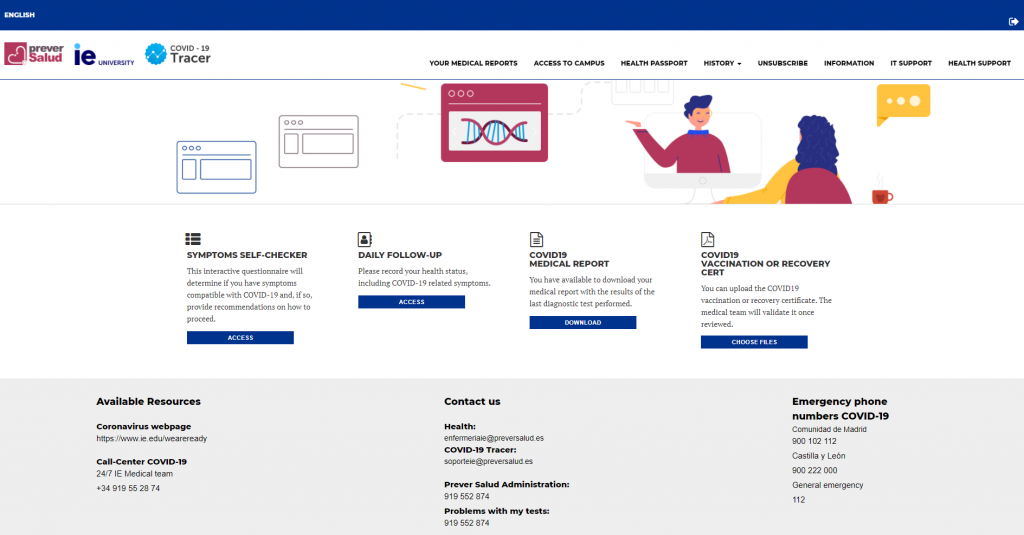
Task: Open the Health Support menu item
Action: (x=979, y=63)
